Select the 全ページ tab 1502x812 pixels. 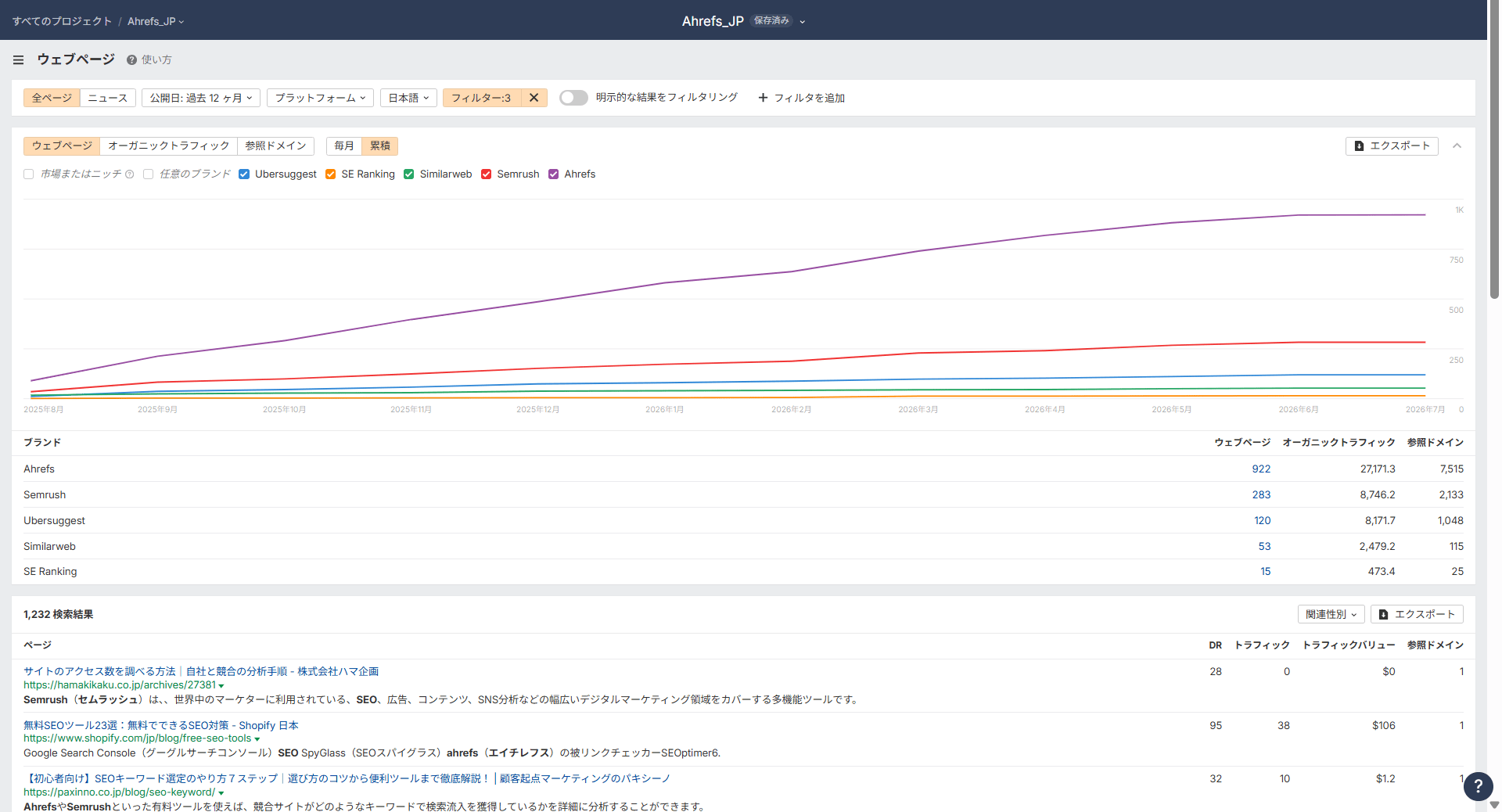[x=52, y=98]
